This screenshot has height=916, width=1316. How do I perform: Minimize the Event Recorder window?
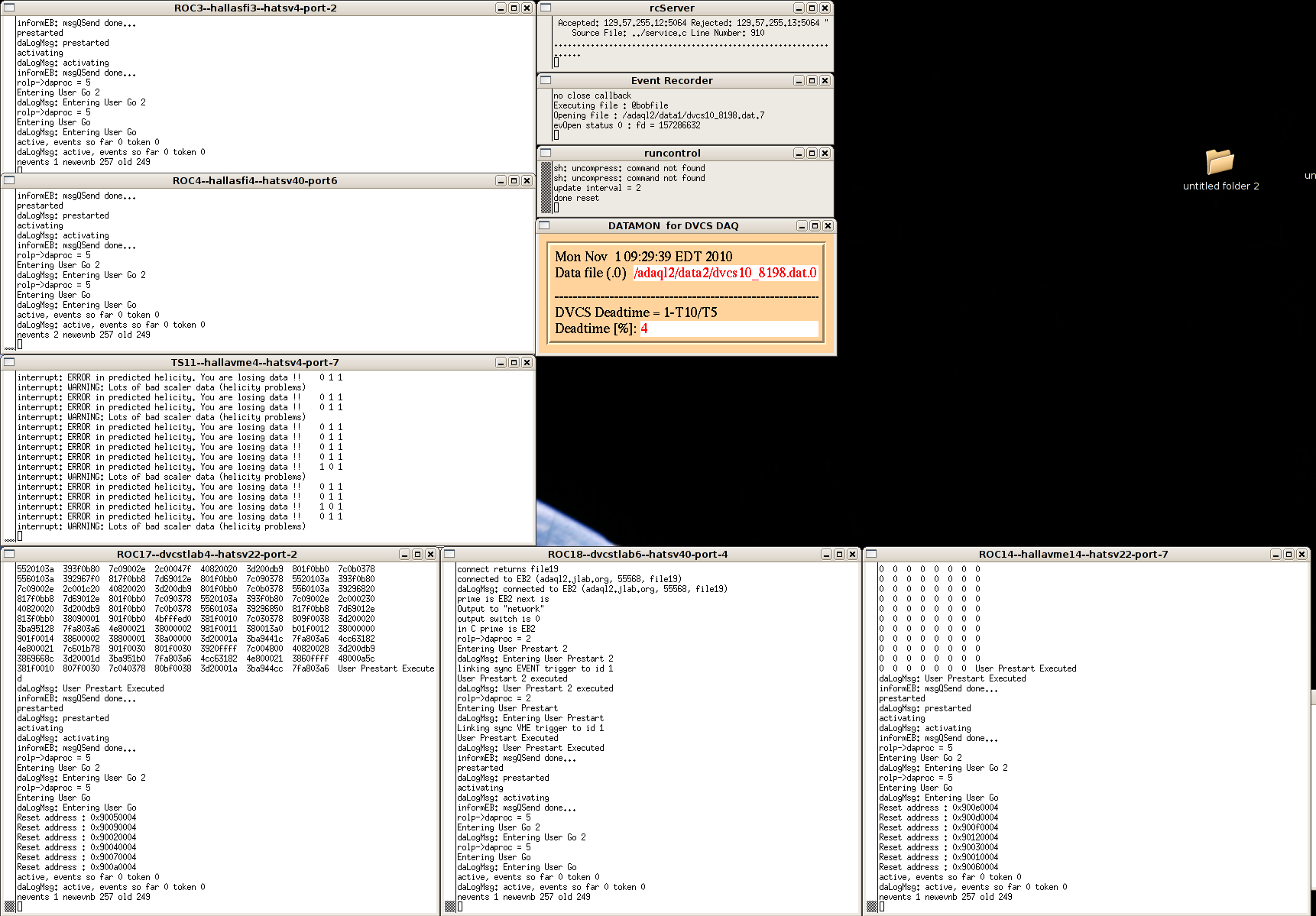(799, 81)
